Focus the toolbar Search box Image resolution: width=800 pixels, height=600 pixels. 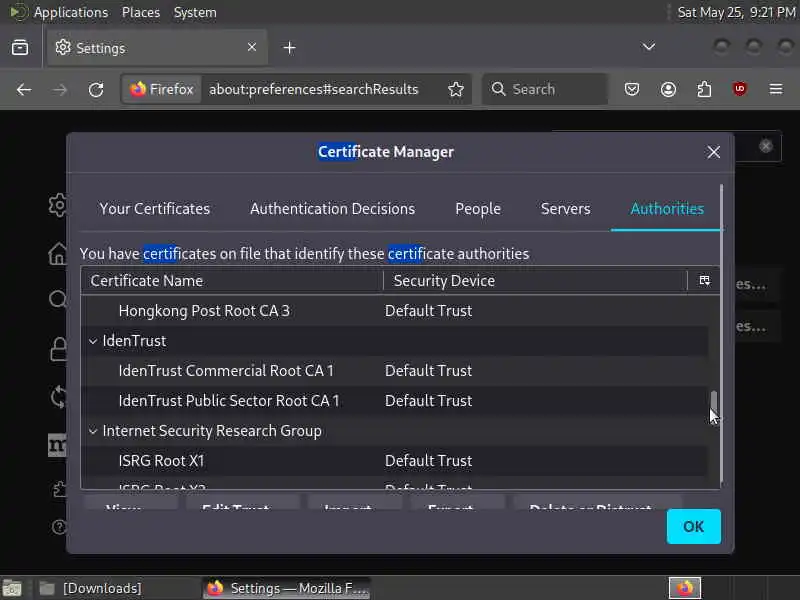[545, 89]
